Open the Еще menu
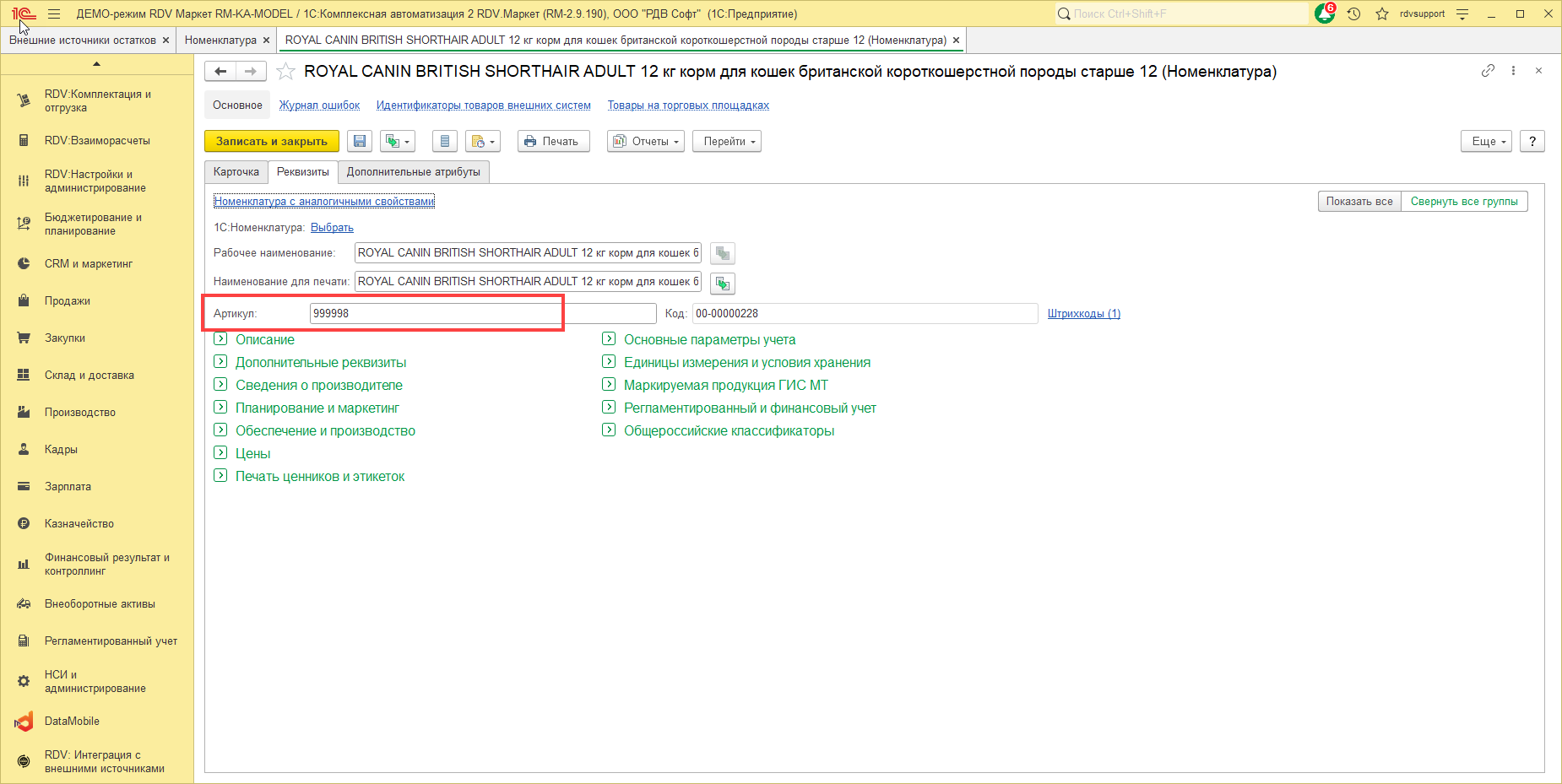Viewport: 1562px width, 784px height. 1486,141
